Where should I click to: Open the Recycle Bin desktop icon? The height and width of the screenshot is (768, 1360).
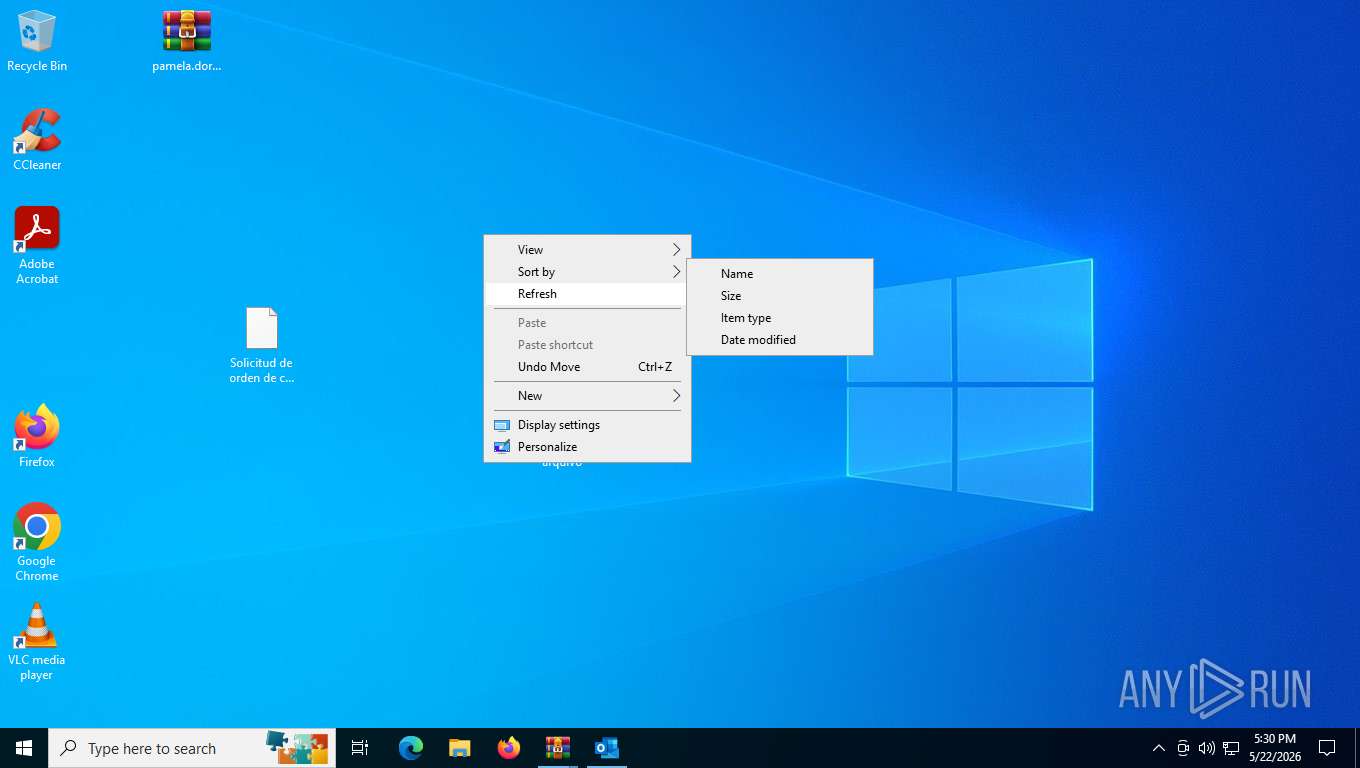coord(37,41)
